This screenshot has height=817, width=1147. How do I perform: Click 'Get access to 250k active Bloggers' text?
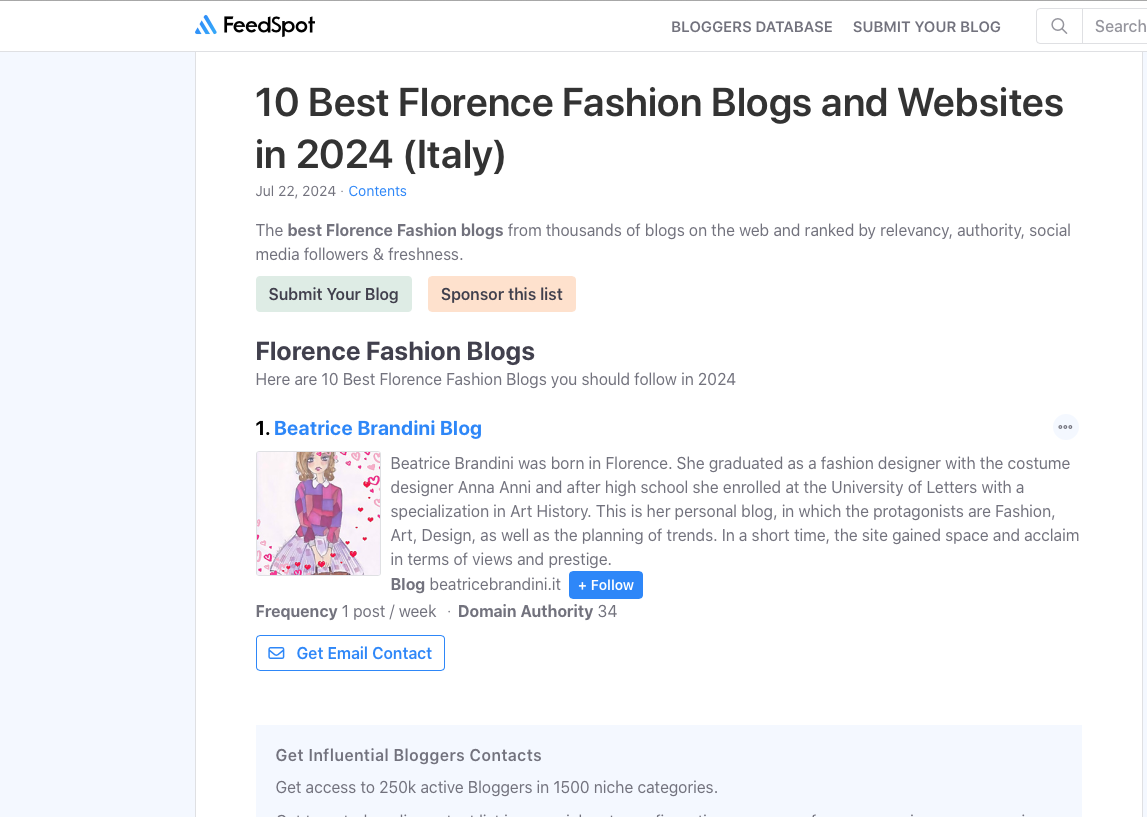[497, 788]
